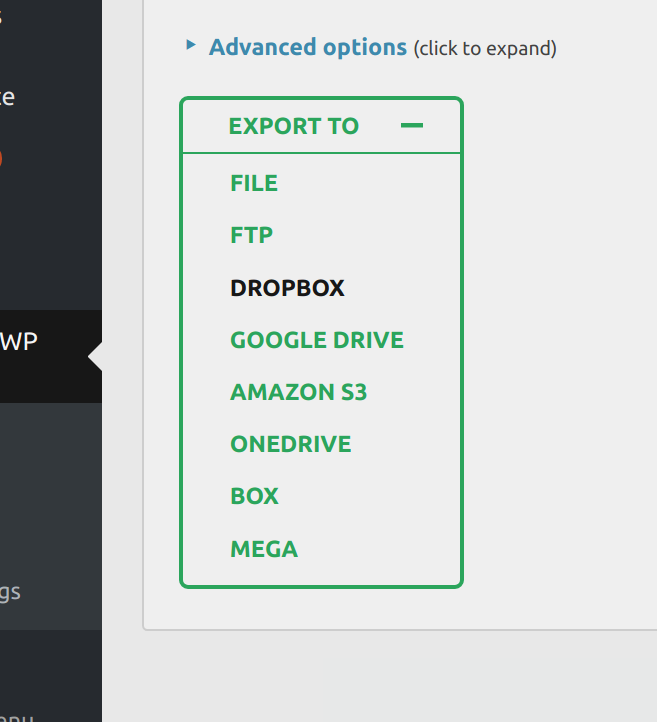
Task: Click the topmost sidebar item ending in 's'
Action: click(x=3, y=18)
